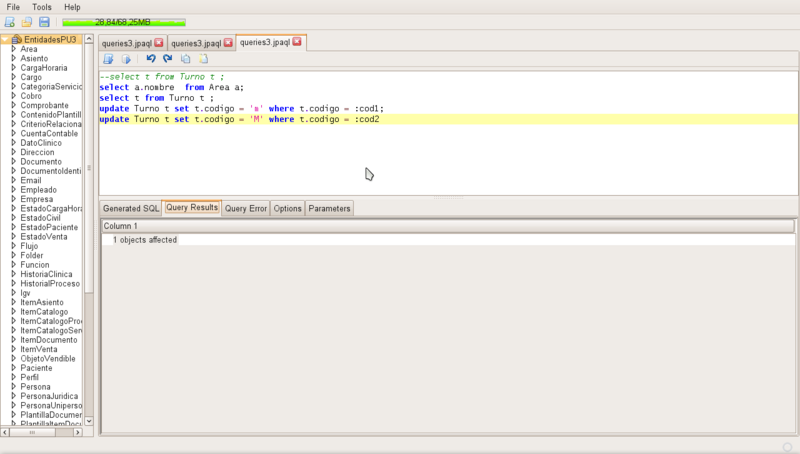The image size is (800, 454).
Task: Open the Help menu
Action: pyautogui.click(x=72, y=7)
